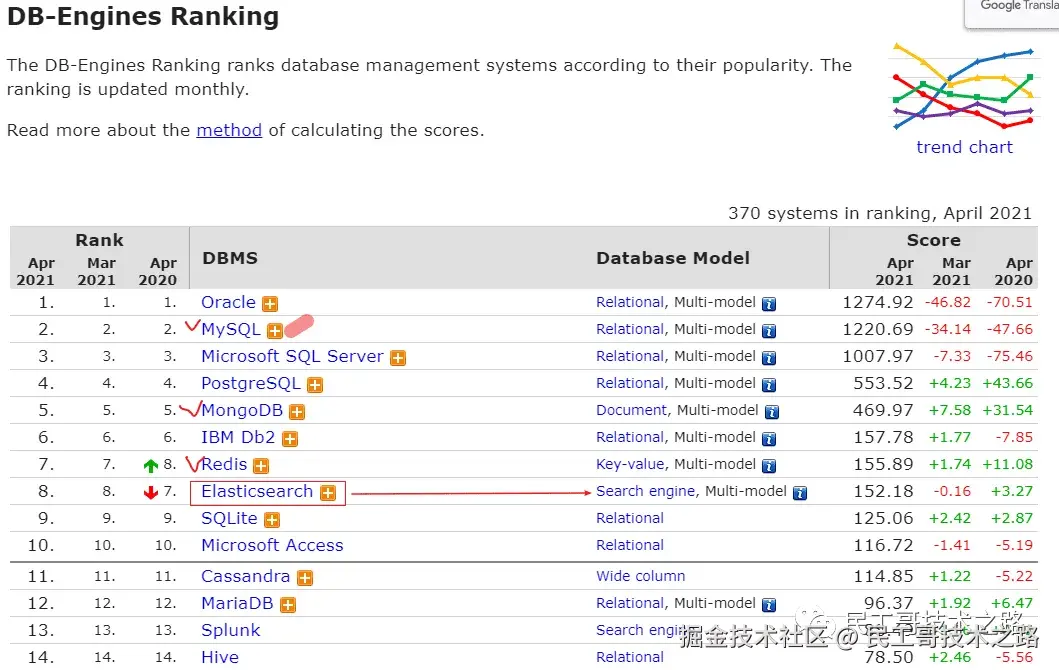This screenshot has width=1059, height=670.
Task: Open the MongoDB DBMS link
Action: point(242,410)
